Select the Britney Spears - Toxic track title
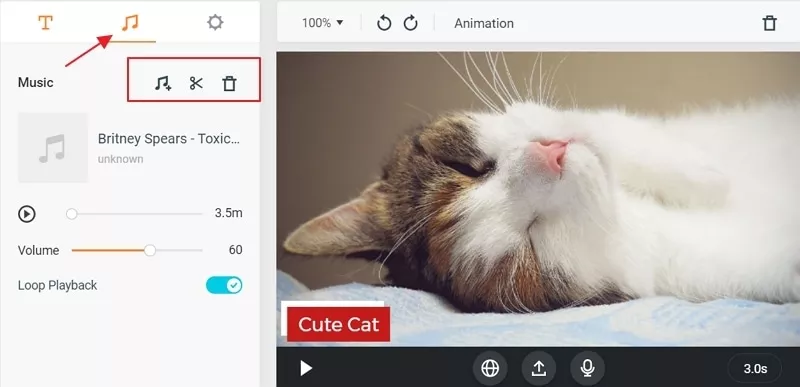The image size is (800, 387). [168, 138]
